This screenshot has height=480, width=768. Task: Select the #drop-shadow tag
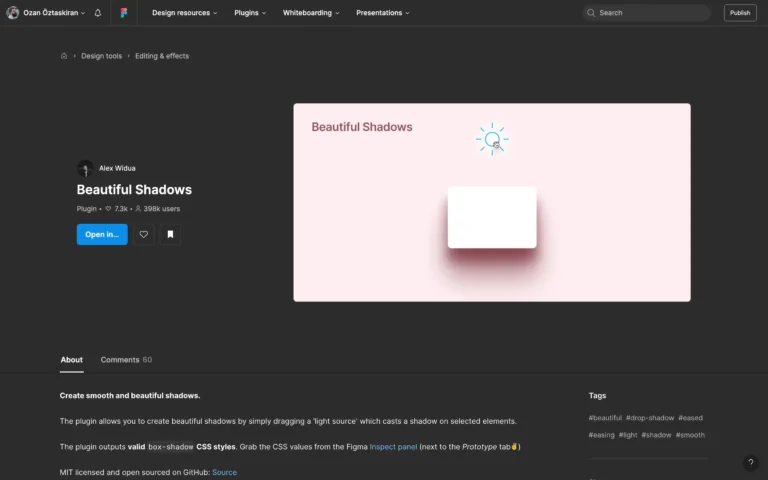tap(650, 418)
